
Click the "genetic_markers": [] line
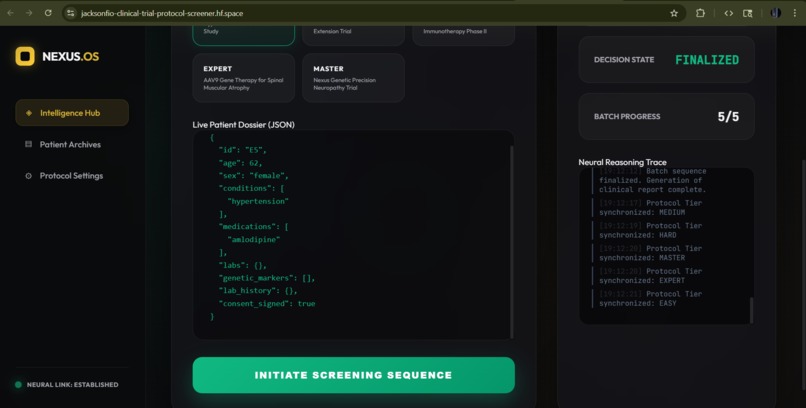[x=267, y=278]
